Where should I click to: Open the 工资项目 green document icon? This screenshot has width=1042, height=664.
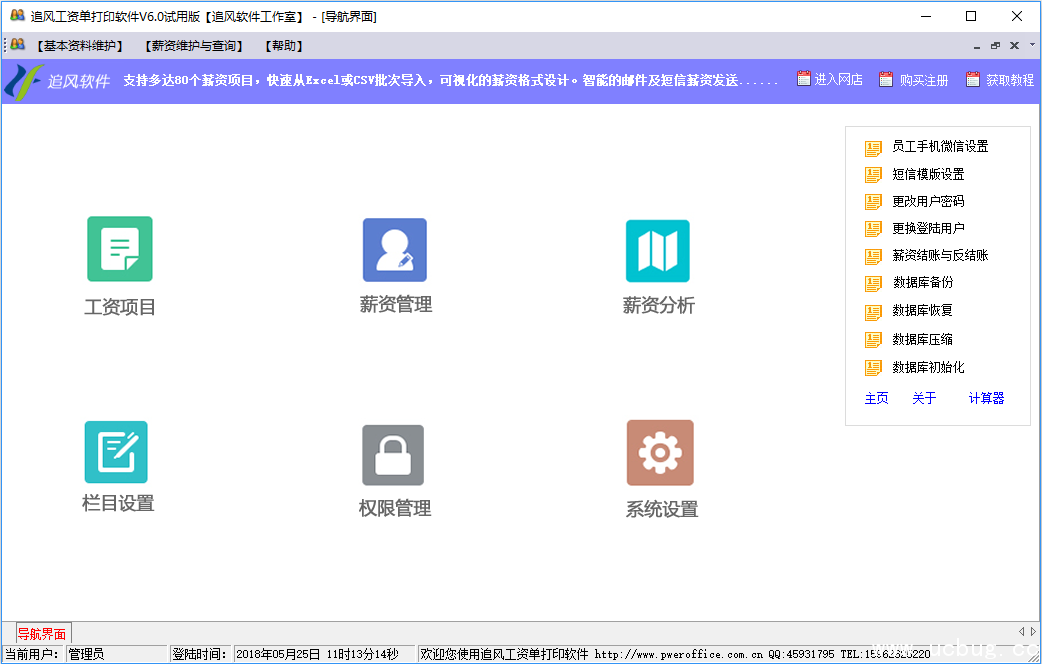click(120, 249)
